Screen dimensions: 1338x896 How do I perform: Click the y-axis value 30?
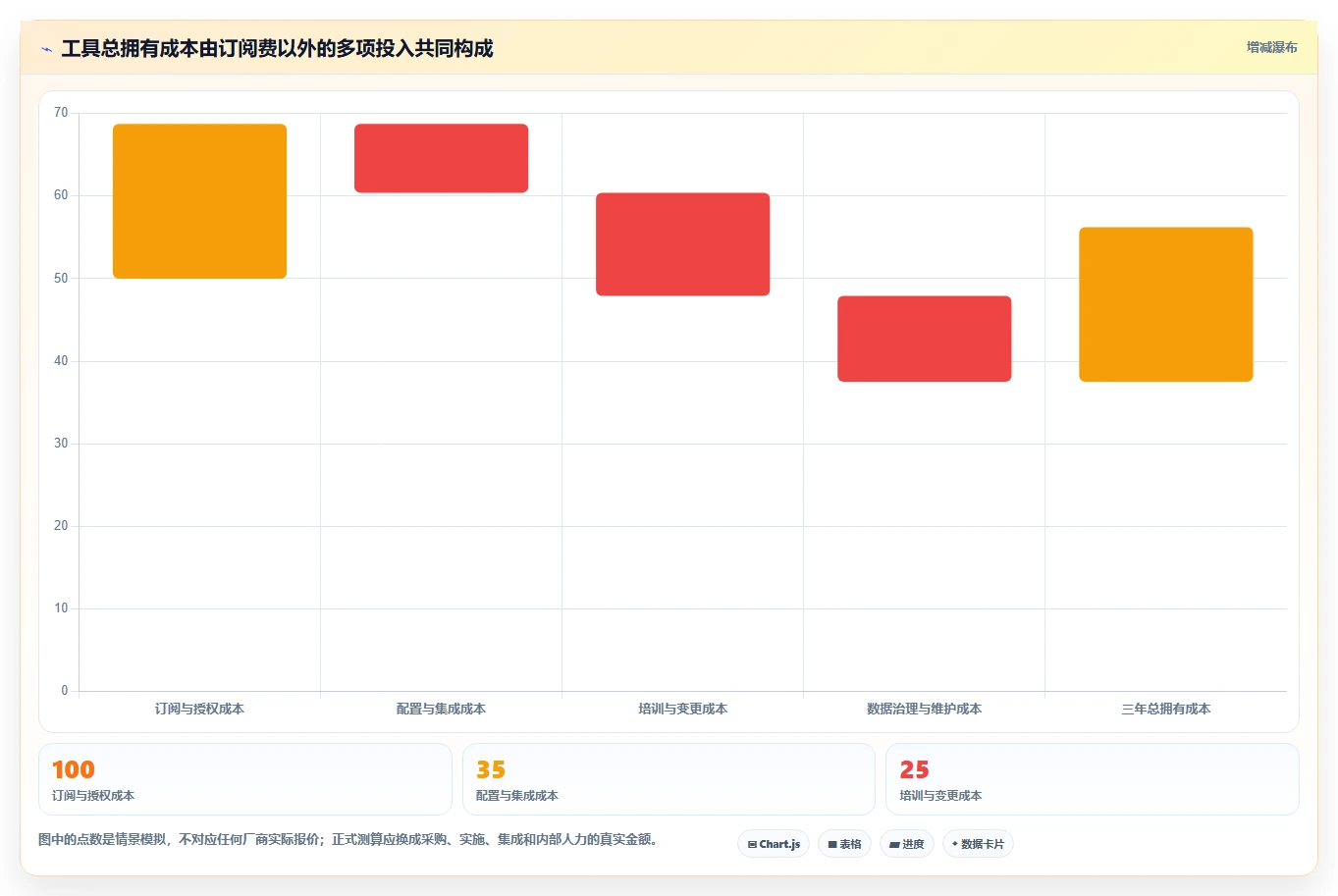(61, 444)
